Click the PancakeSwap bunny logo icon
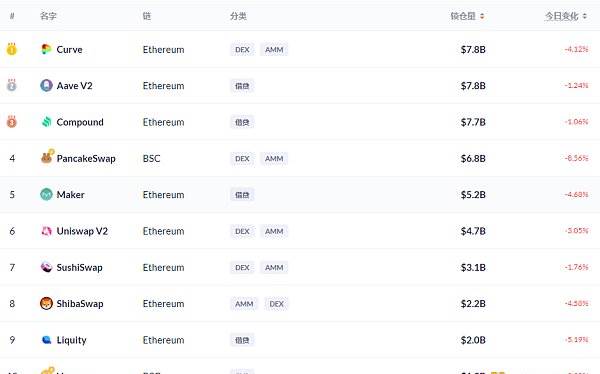600x374 pixels. (x=47, y=157)
